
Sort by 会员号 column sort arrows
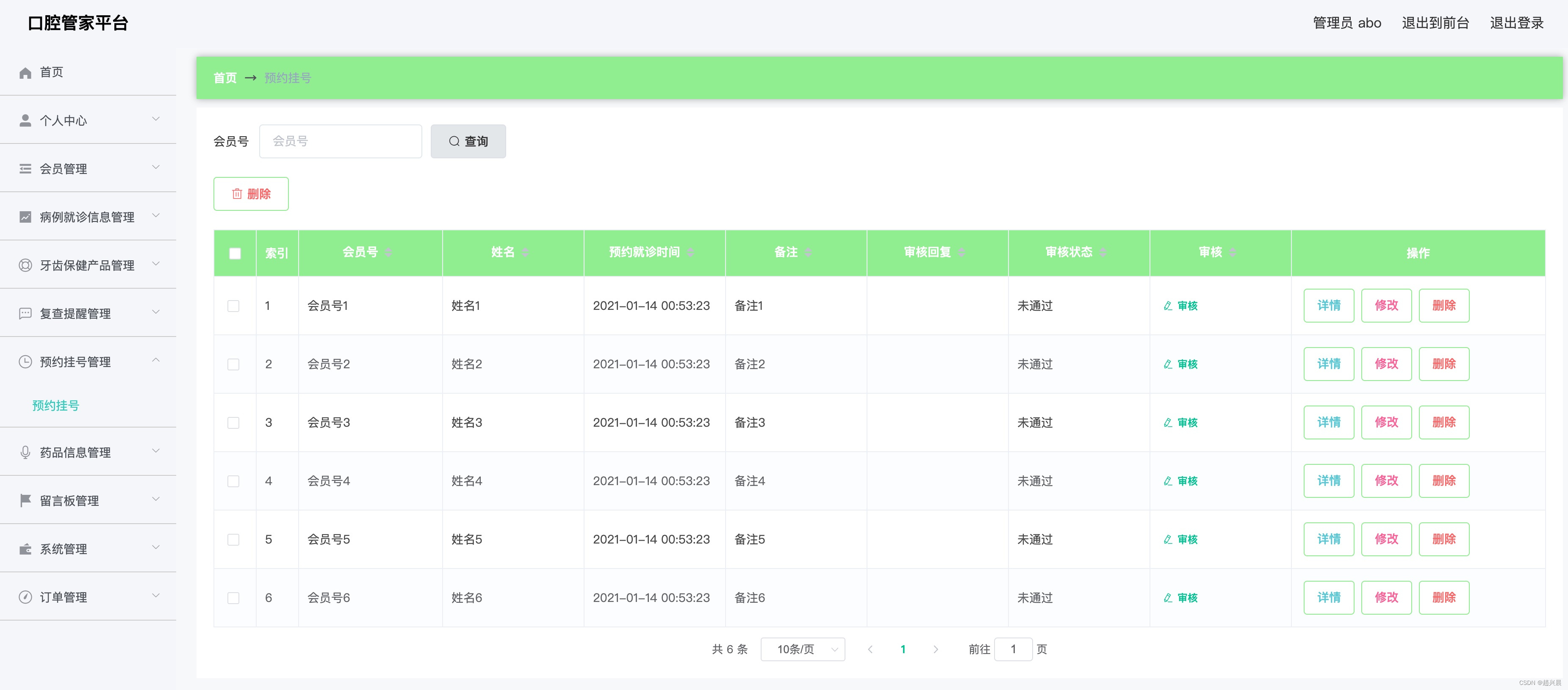point(388,253)
